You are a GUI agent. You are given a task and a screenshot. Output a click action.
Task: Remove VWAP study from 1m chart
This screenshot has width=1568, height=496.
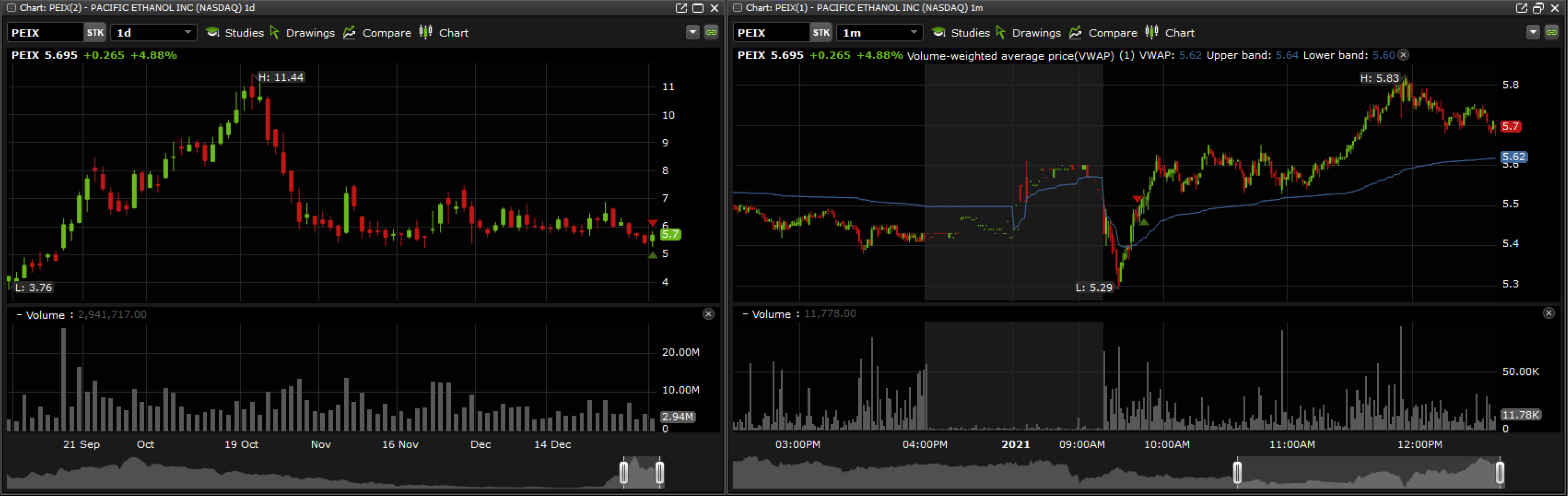[1403, 55]
